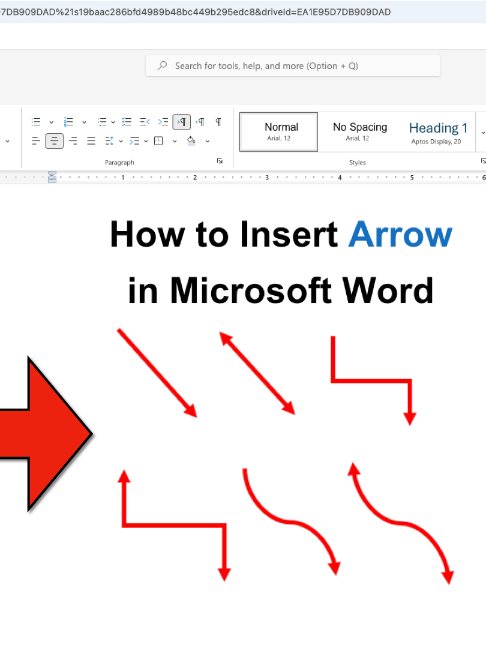Toggle left-to-right text direction

click(x=181, y=122)
